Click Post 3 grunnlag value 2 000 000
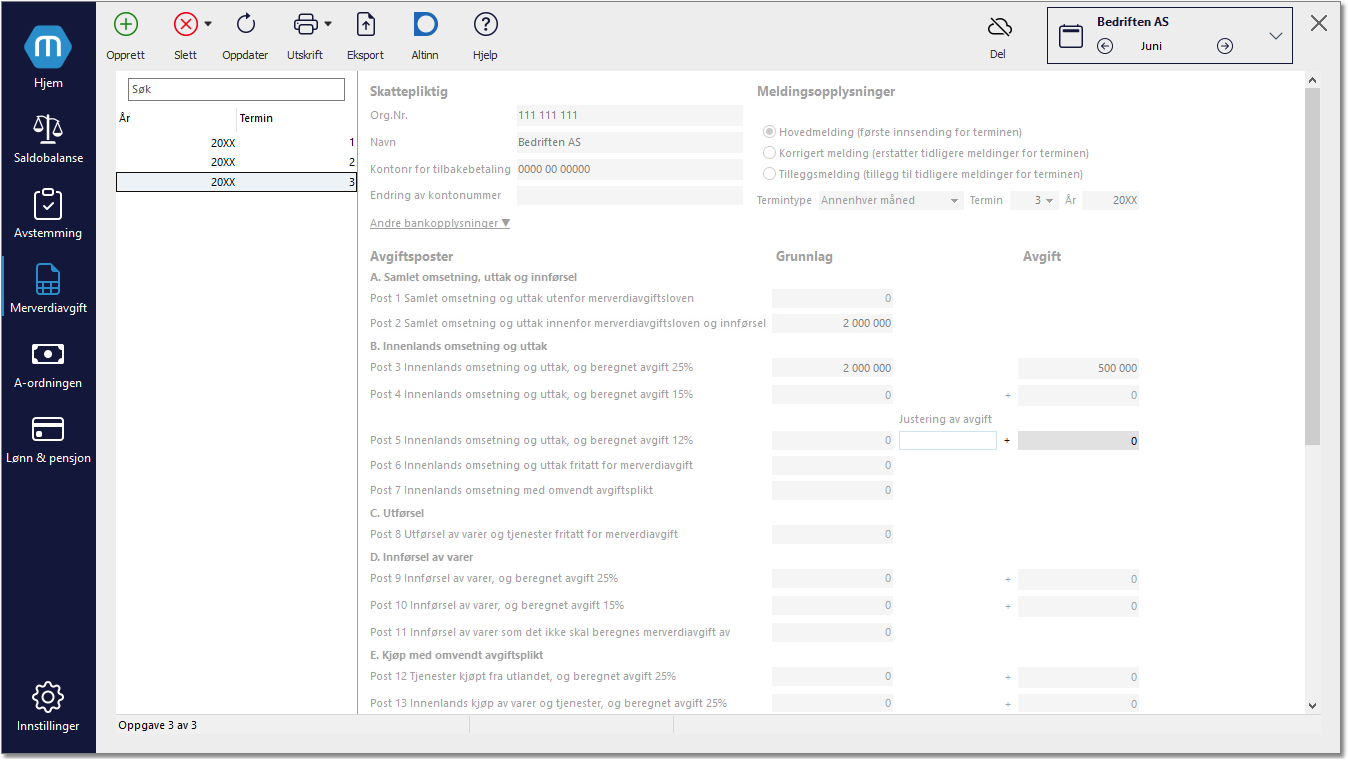This screenshot has height=761, width=1348. [832, 368]
